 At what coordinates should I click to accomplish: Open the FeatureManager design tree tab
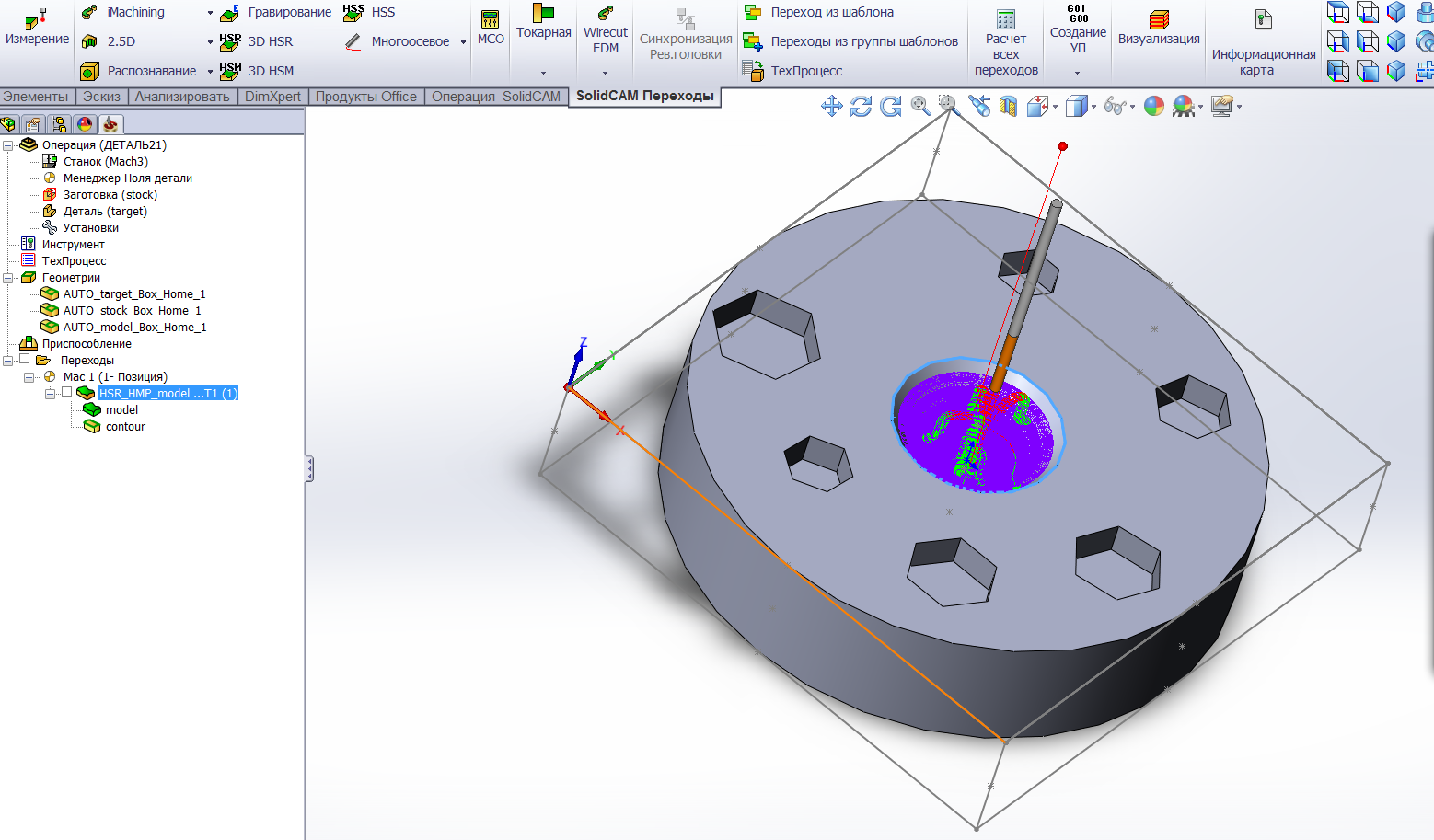click(8, 124)
